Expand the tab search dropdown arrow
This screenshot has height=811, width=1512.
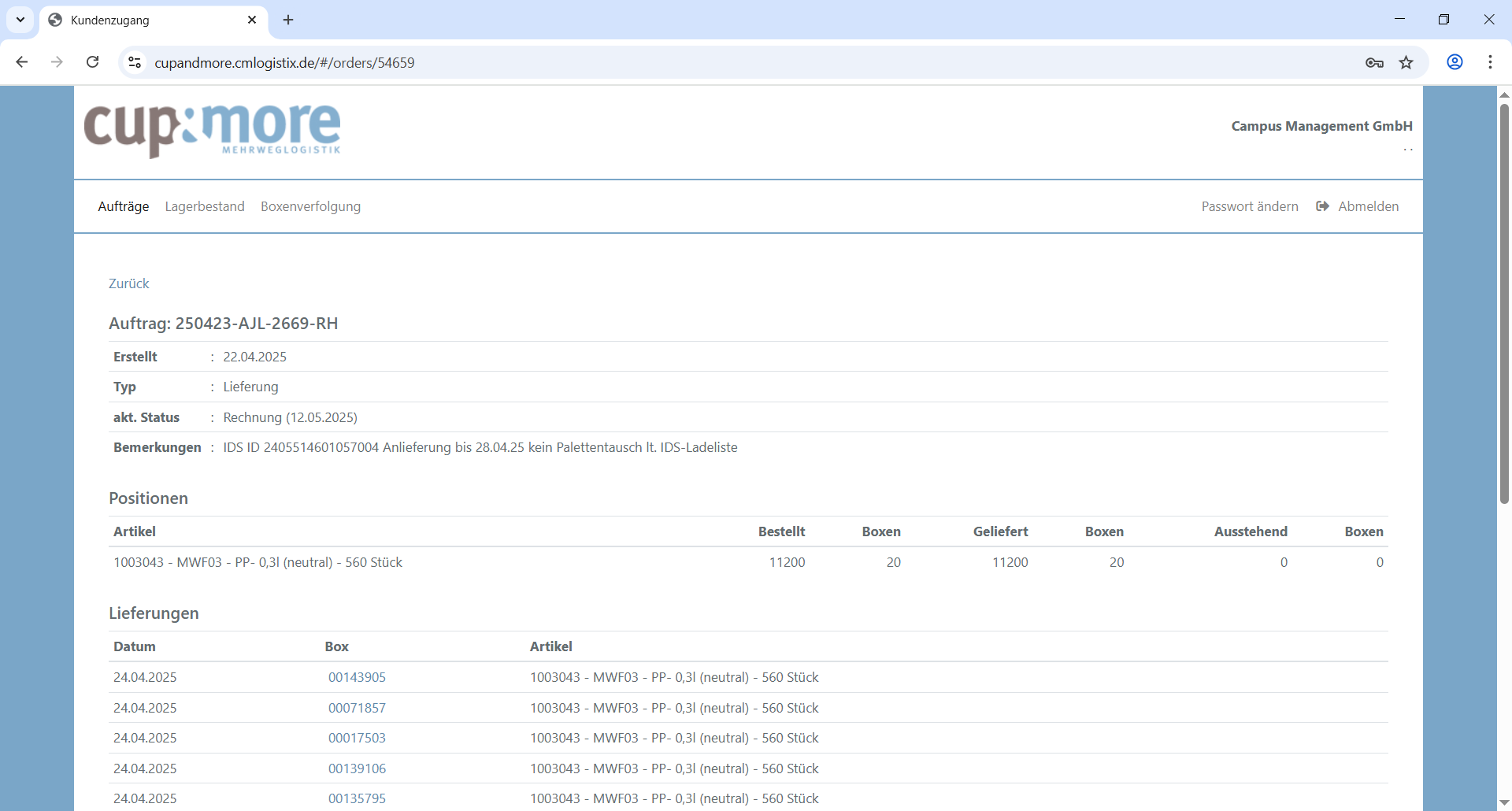[x=20, y=20]
